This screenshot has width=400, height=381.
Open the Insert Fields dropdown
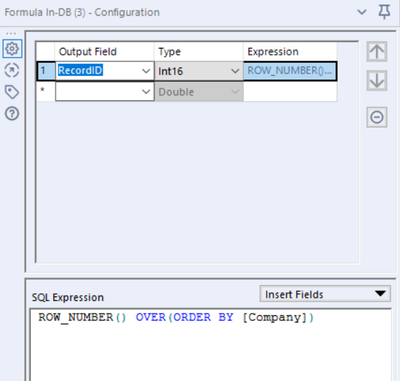click(x=325, y=294)
